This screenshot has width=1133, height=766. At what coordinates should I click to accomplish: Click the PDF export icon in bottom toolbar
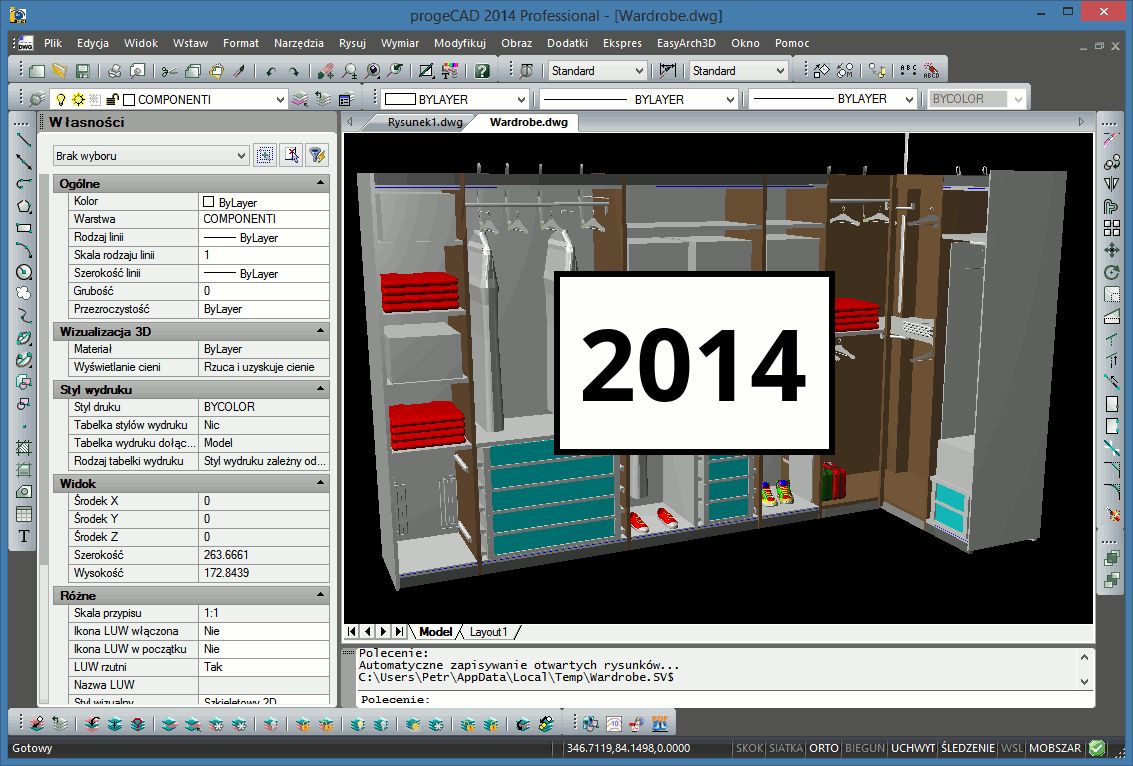tap(660, 723)
